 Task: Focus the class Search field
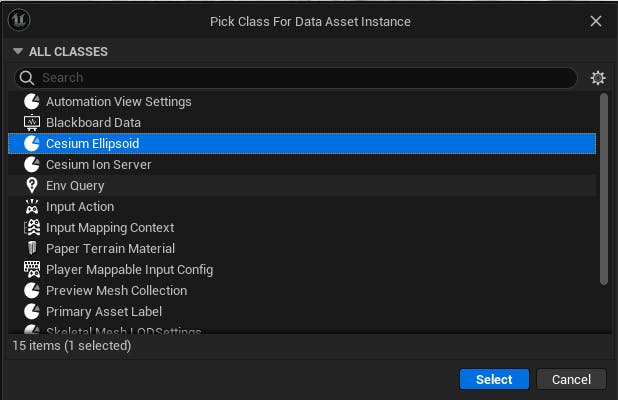point(296,78)
